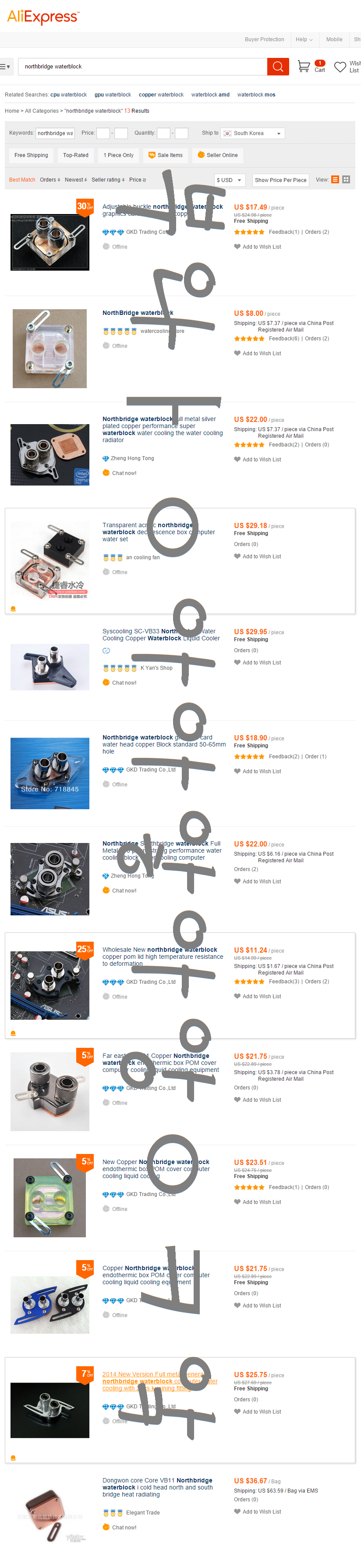Open the related search cpu waterblock

point(69,95)
